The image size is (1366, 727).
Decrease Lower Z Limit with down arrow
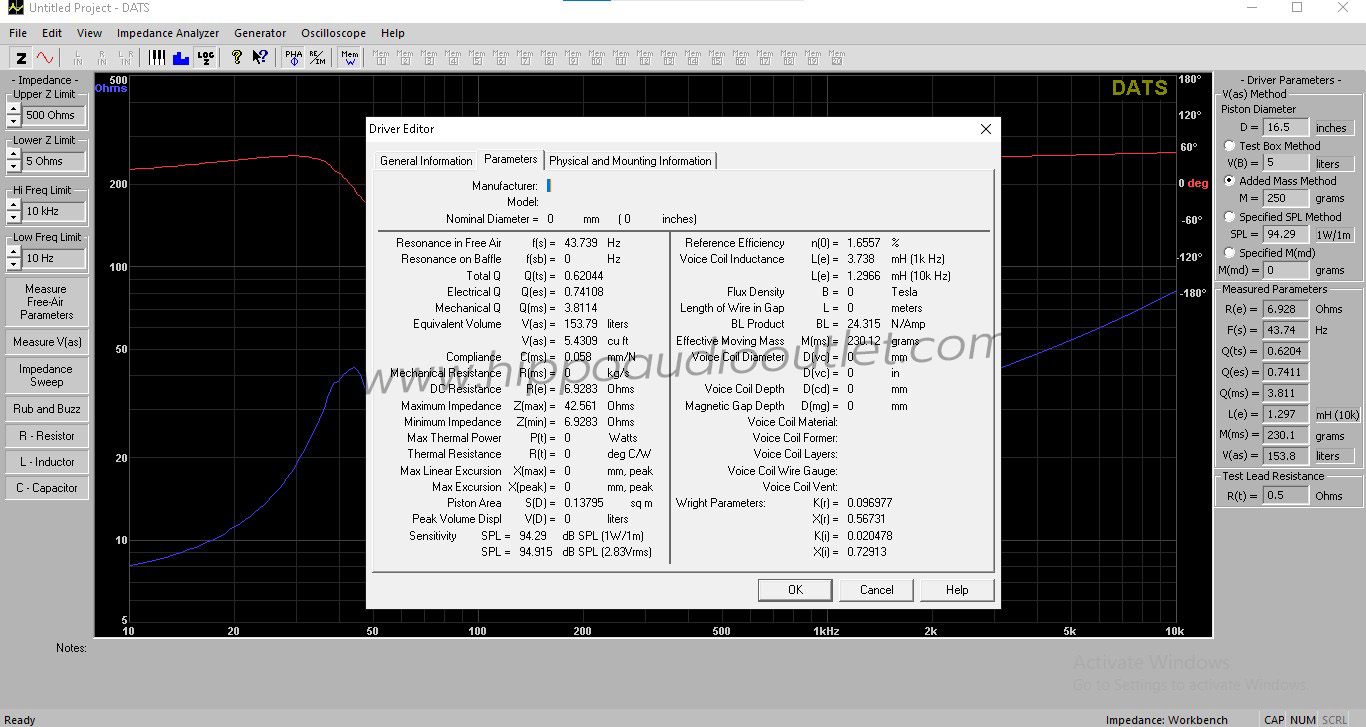[x=13, y=166]
